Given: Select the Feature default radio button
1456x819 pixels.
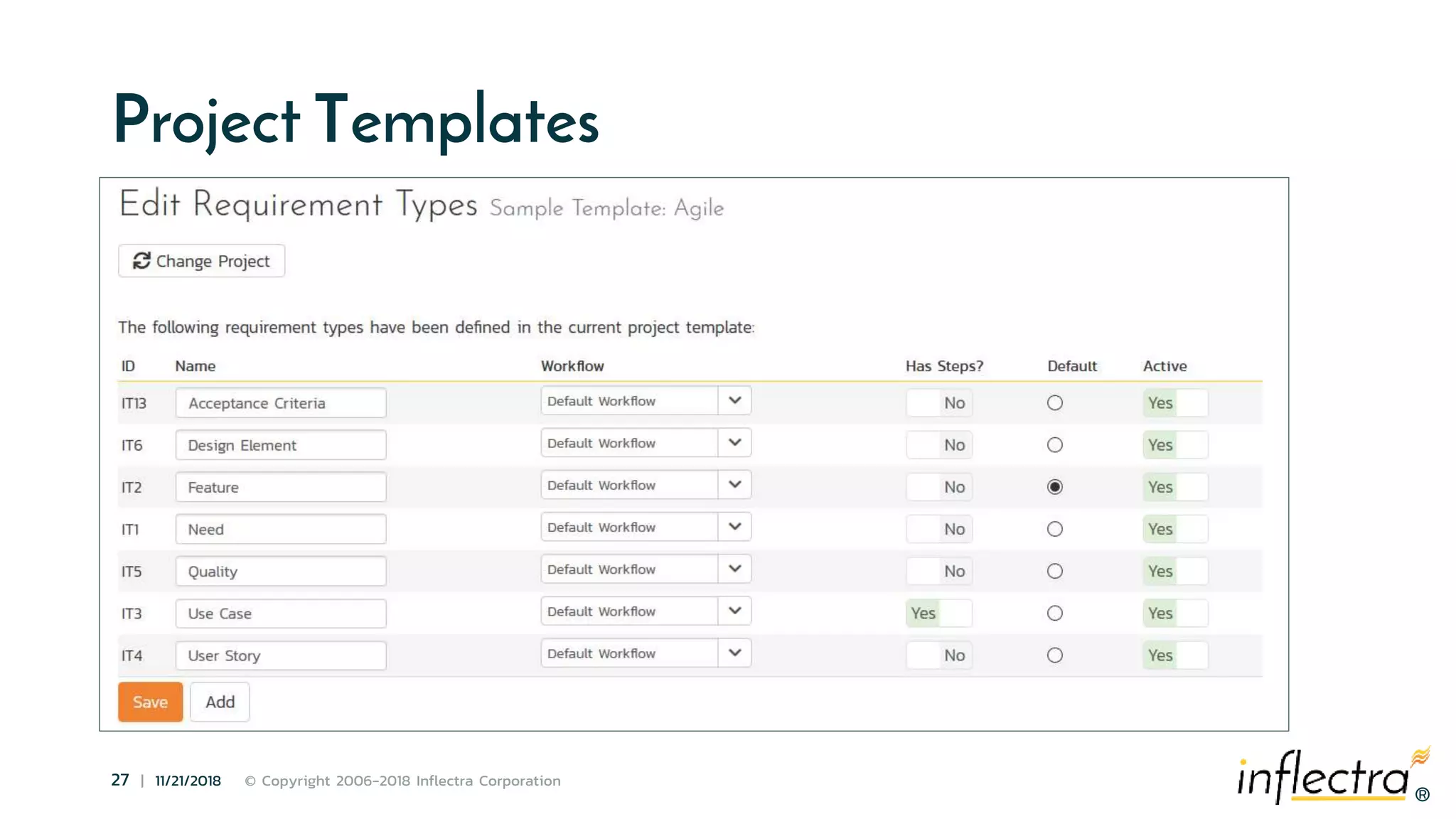Looking at the screenshot, I should coord(1055,487).
